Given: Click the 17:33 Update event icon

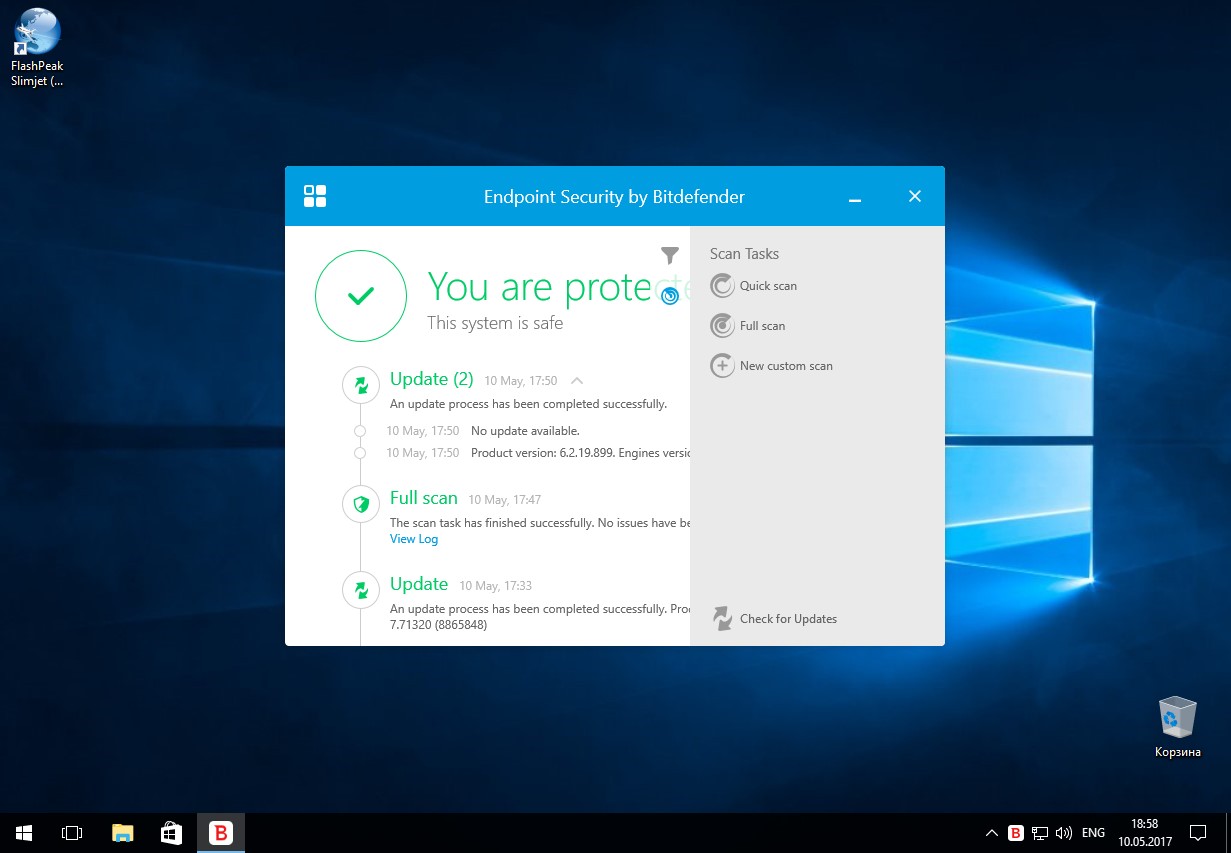Looking at the screenshot, I should [x=360, y=590].
